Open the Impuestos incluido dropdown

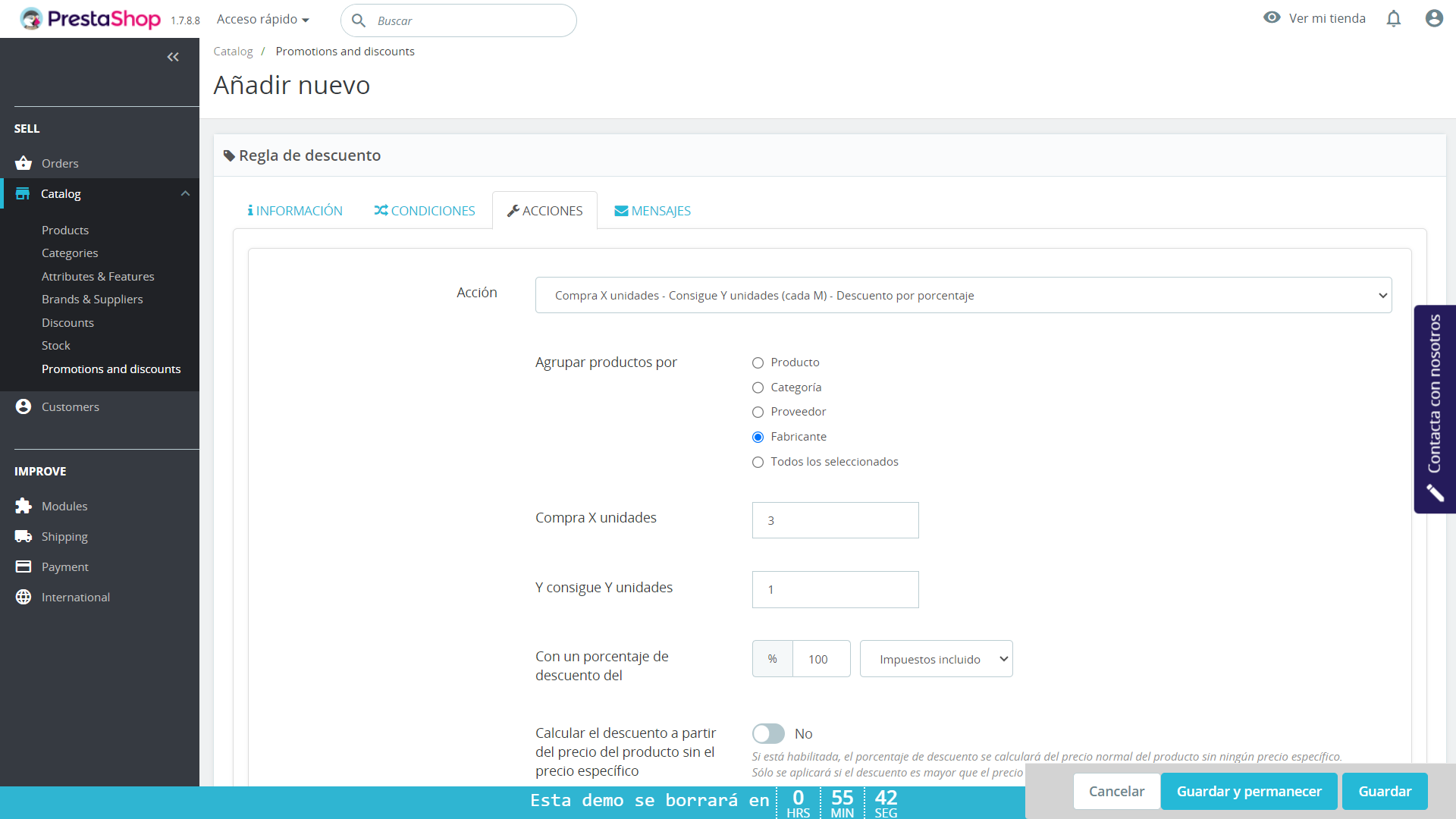point(936,659)
